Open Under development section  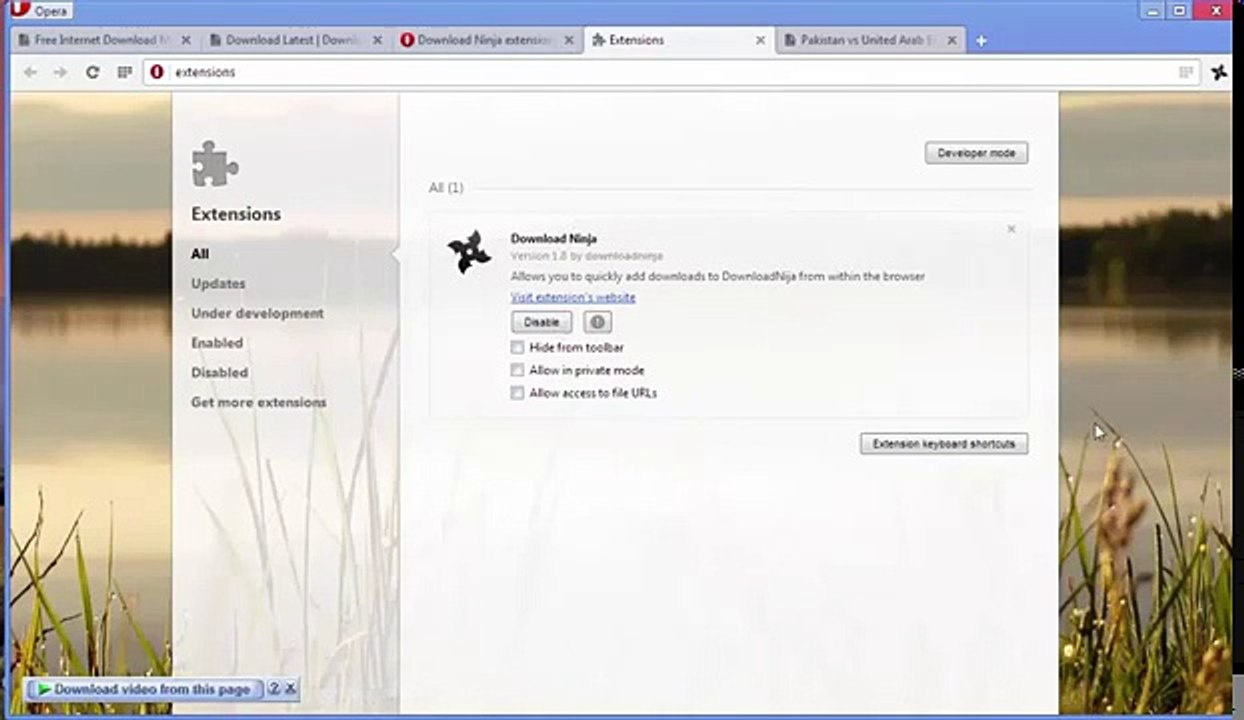tap(257, 313)
